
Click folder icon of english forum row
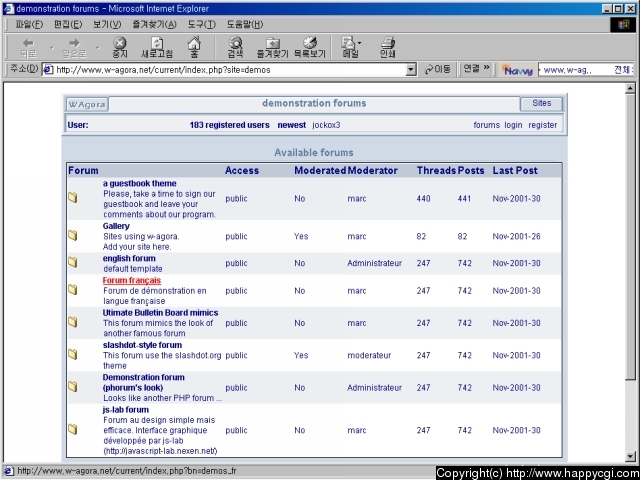[x=73, y=262]
